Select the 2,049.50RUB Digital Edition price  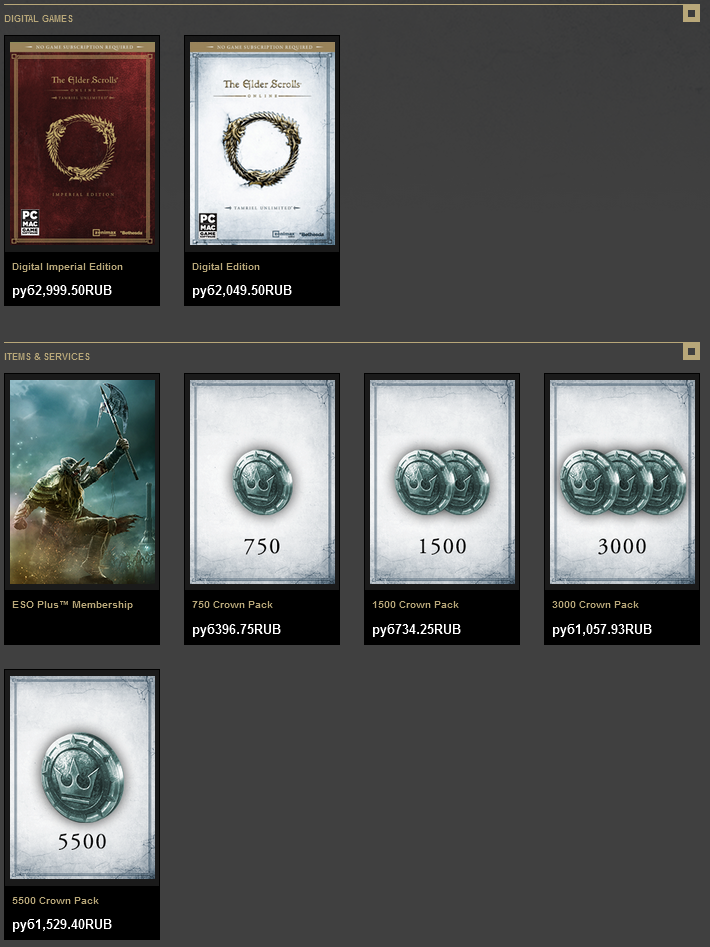tap(242, 291)
